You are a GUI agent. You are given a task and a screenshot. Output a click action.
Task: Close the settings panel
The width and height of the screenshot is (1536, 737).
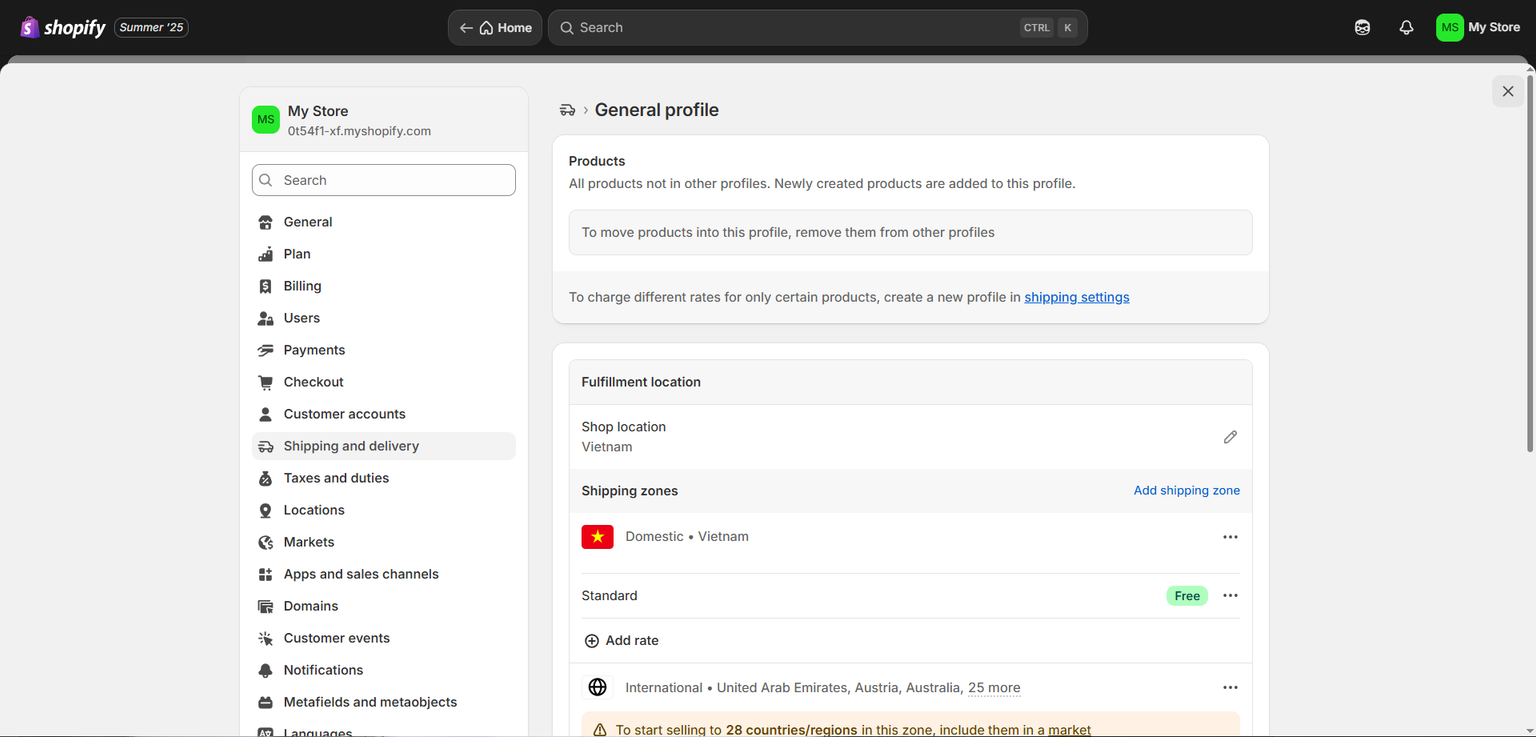(x=1508, y=91)
